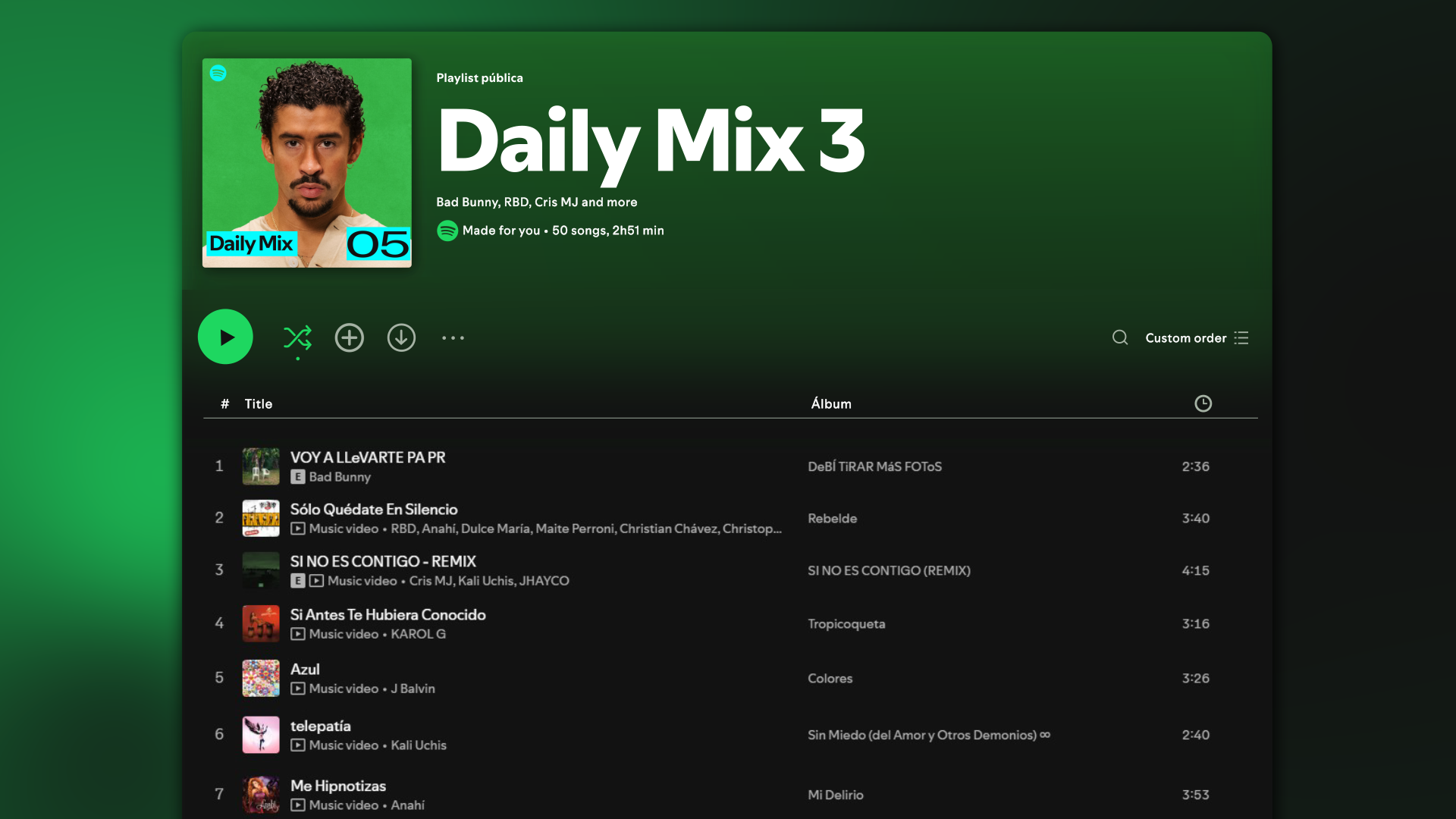
Task: Click the list view icon beside Custom order
Action: pos(1241,338)
